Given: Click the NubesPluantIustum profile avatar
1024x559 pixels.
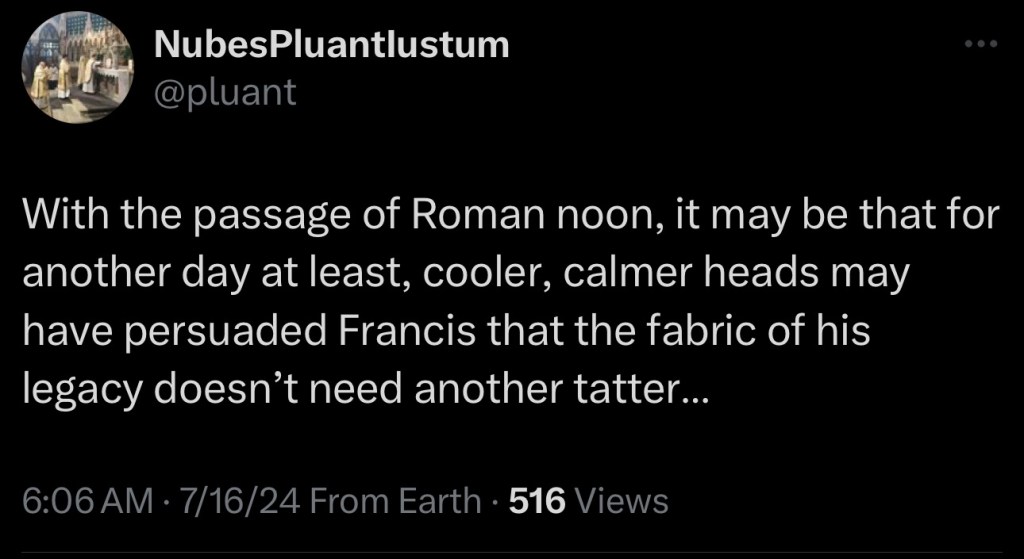Looking at the screenshot, I should click(78, 69).
